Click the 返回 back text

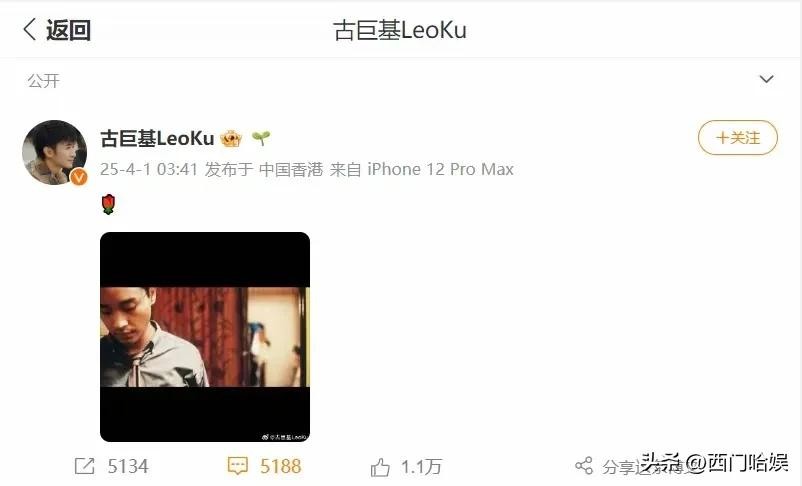pyautogui.click(x=68, y=30)
